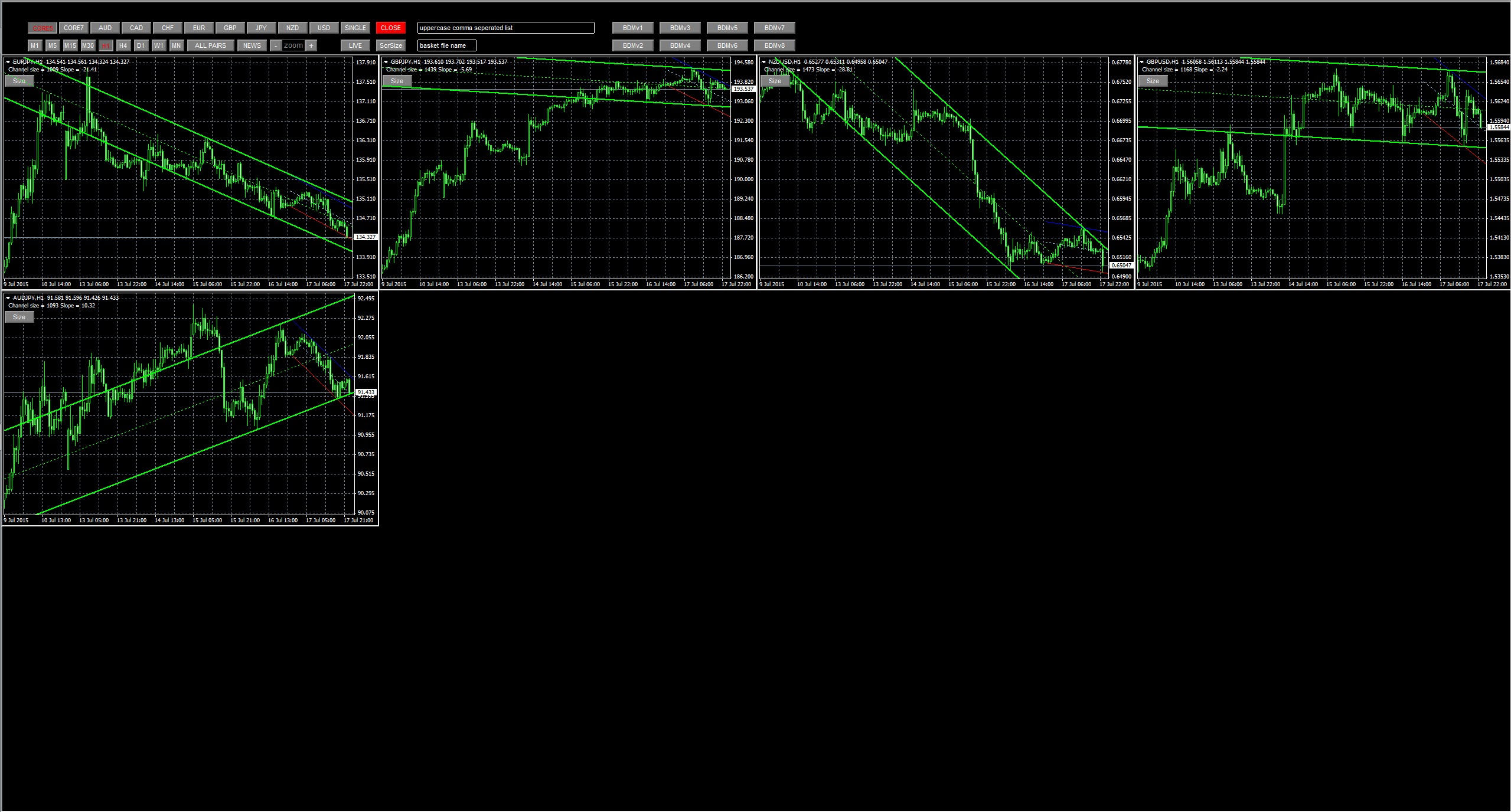Expand the AUDJPY chart title arrow
Screen dimensions: 1511x812
click(8, 298)
